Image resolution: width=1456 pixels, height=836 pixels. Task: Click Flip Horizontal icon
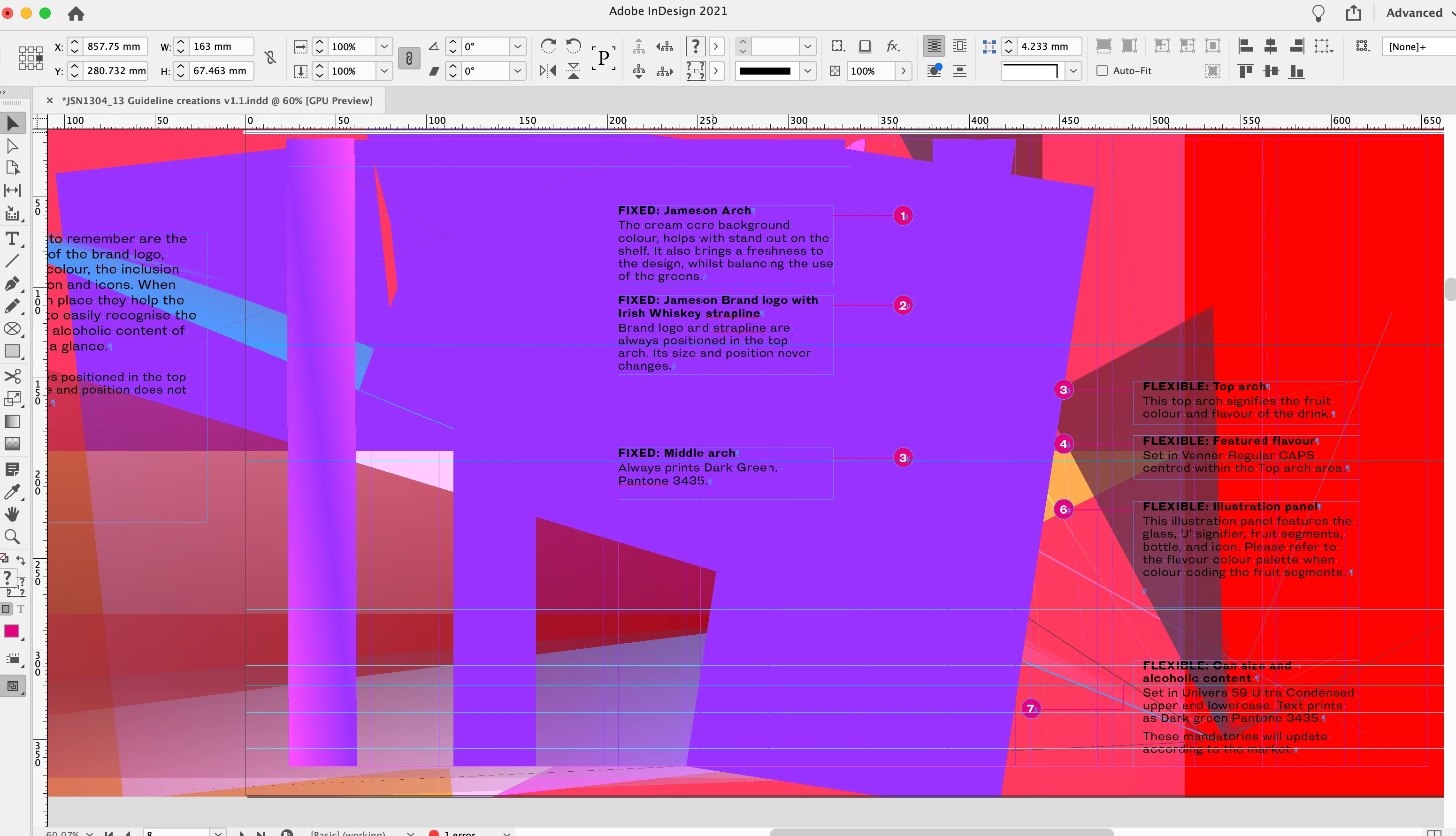(x=547, y=71)
